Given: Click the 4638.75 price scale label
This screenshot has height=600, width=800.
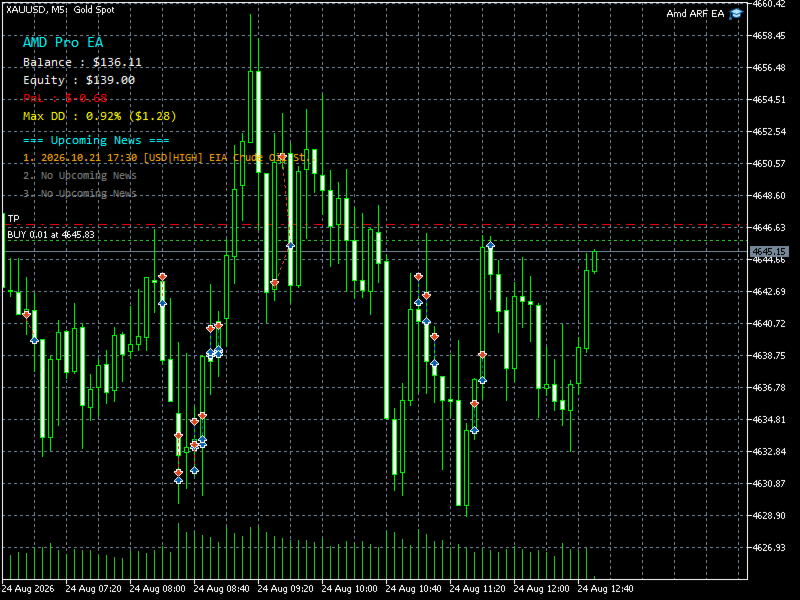Looking at the screenshot, I should (x=769, y=356).
